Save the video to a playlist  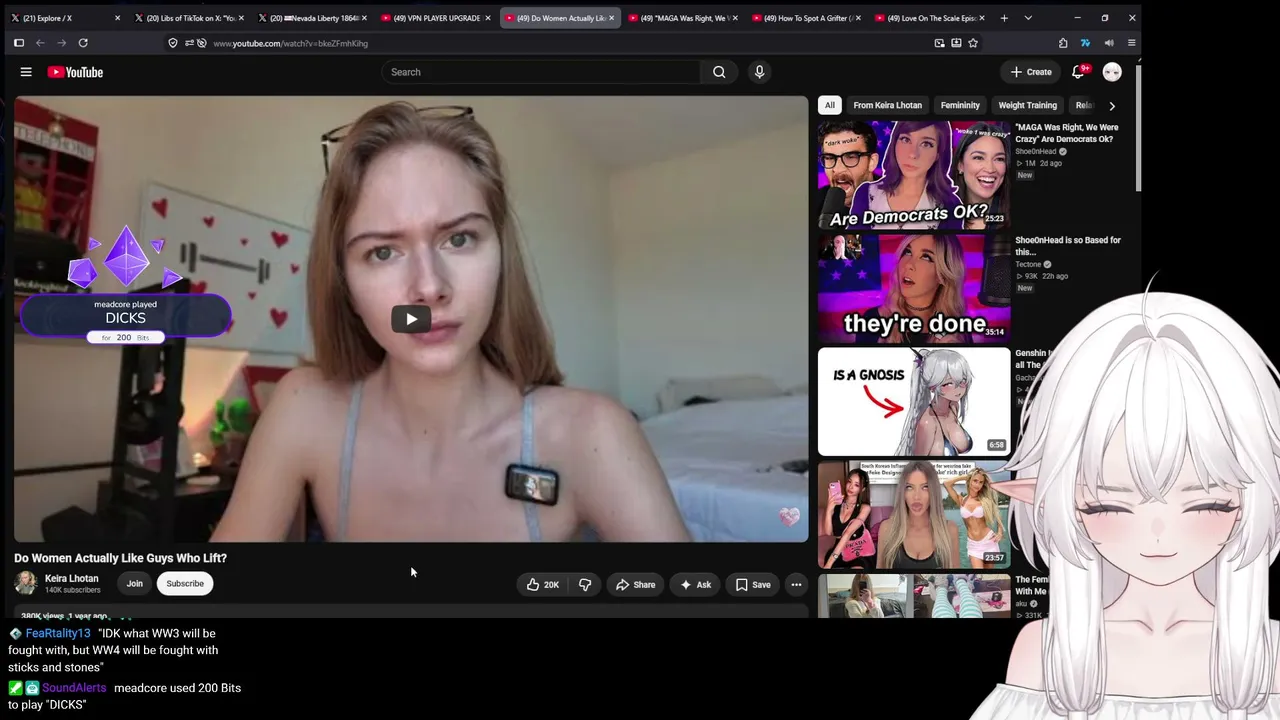pos(753,585)
